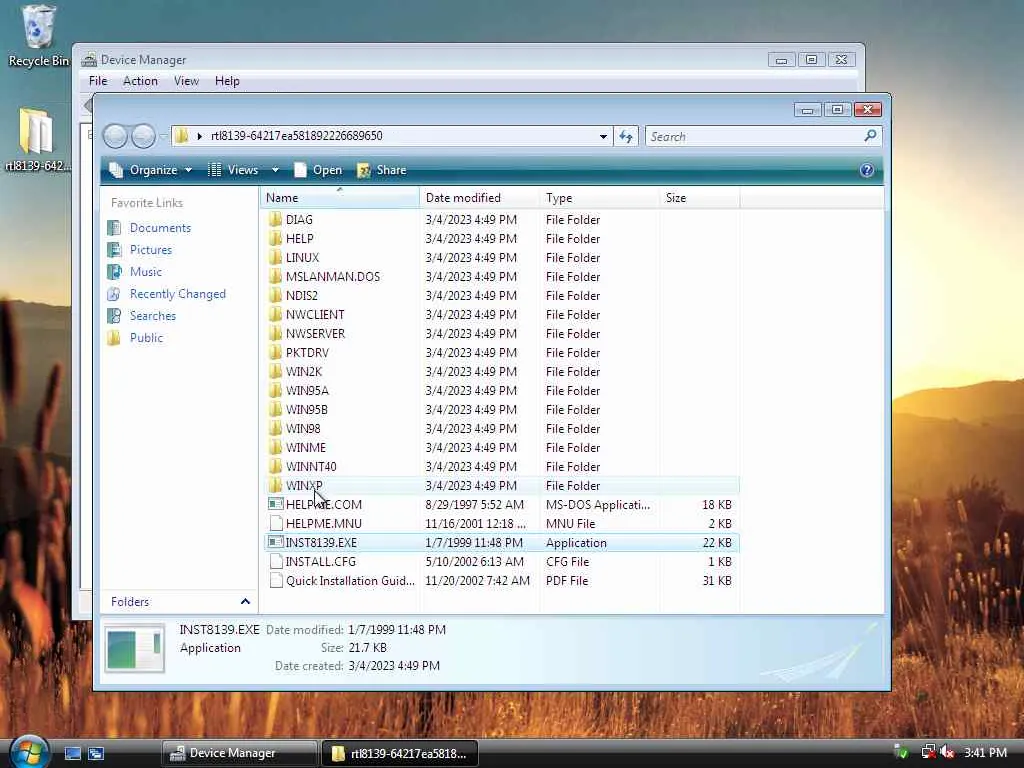Click the network tray icon

[x=928, y=752]
